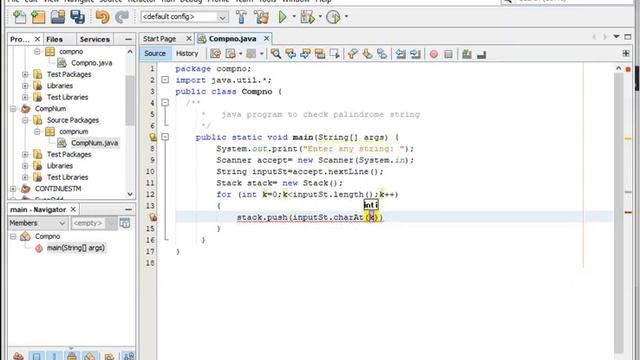
Task: Collapse the CompNum project node
Action: 13,109
